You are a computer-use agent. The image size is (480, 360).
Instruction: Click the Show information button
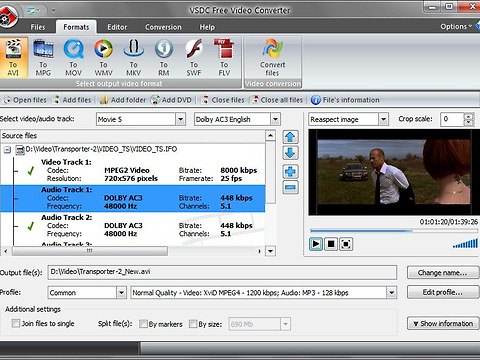pos(443,323)
